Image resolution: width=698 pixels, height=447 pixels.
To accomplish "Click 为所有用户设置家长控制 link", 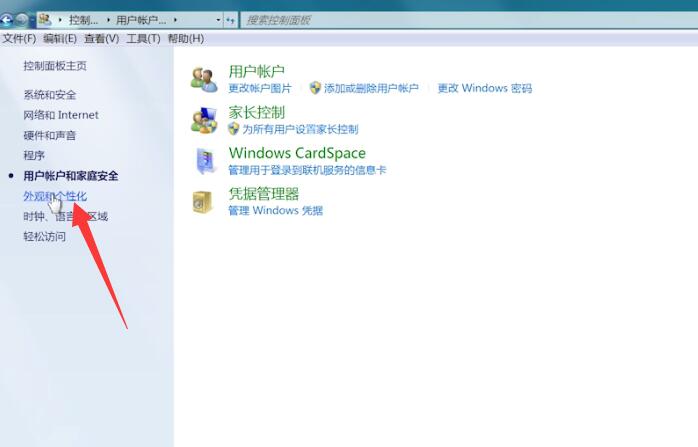I will (x=300, y=129).
